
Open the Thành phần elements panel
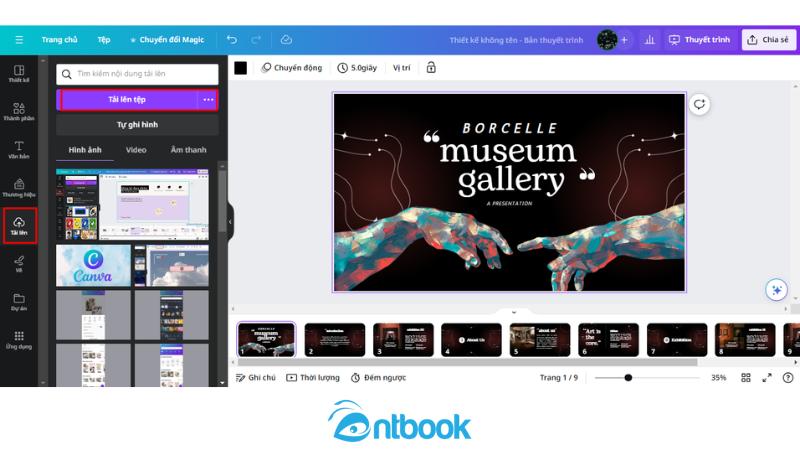click(19, 112)
